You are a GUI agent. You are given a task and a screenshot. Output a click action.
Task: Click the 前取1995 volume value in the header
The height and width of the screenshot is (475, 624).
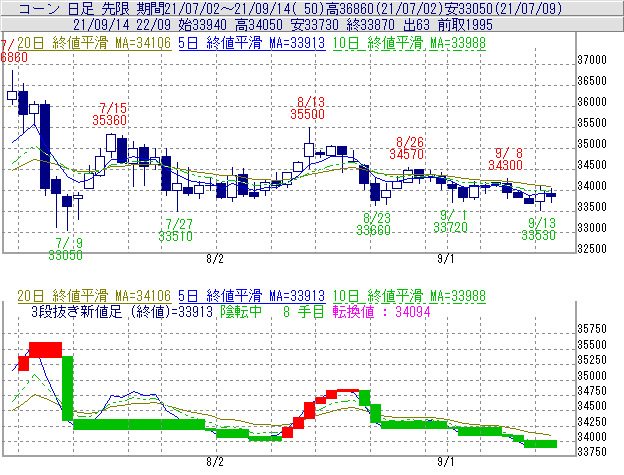tap(465, 25)
